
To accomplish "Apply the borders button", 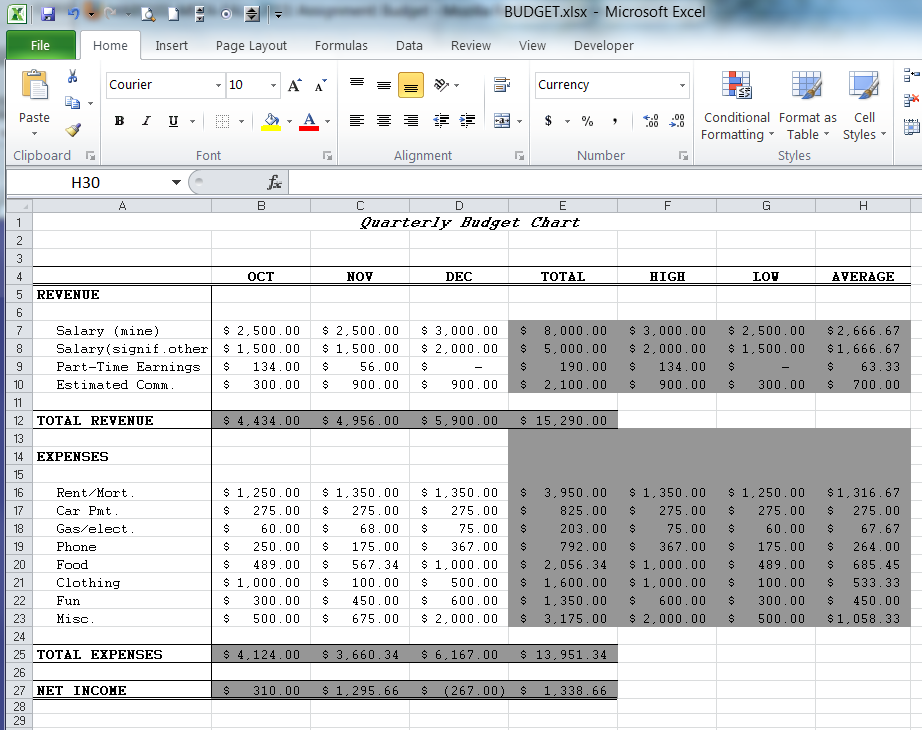I will tap(222, 121).
